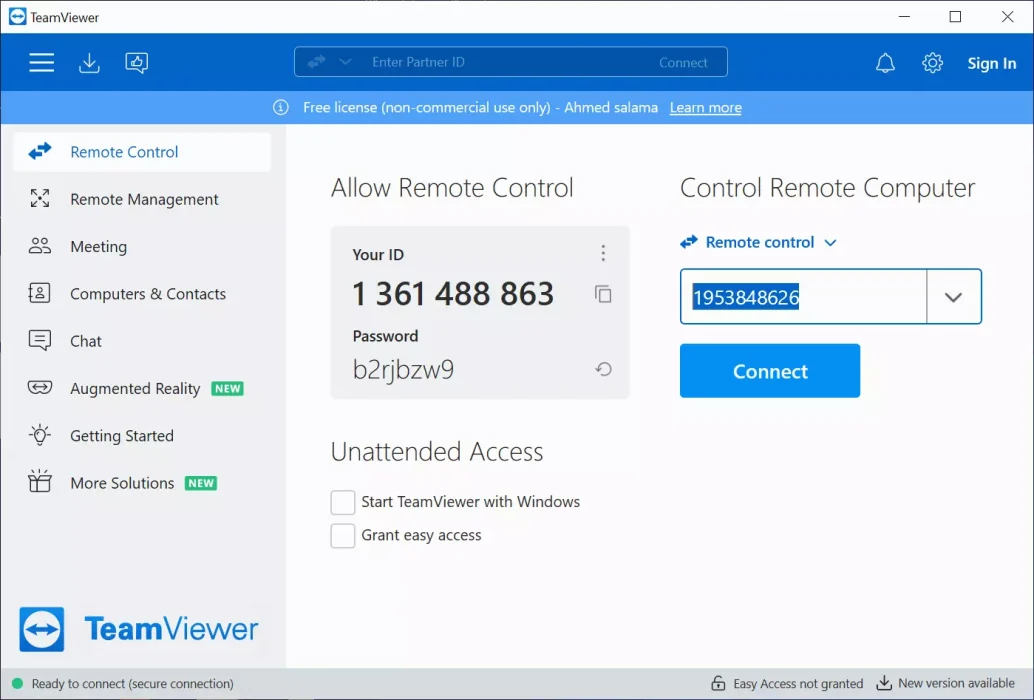Expand the Remote control mode dropdown
This screenshot has width=1034, height=700.
pos(758,243)
